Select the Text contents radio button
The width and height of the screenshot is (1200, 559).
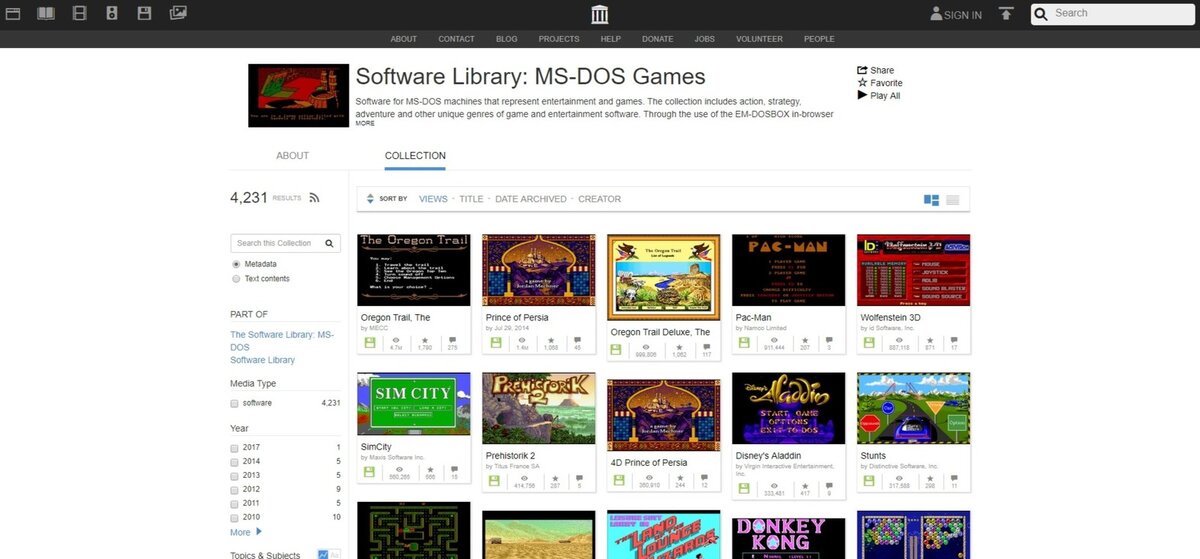[x=236, y=279]
